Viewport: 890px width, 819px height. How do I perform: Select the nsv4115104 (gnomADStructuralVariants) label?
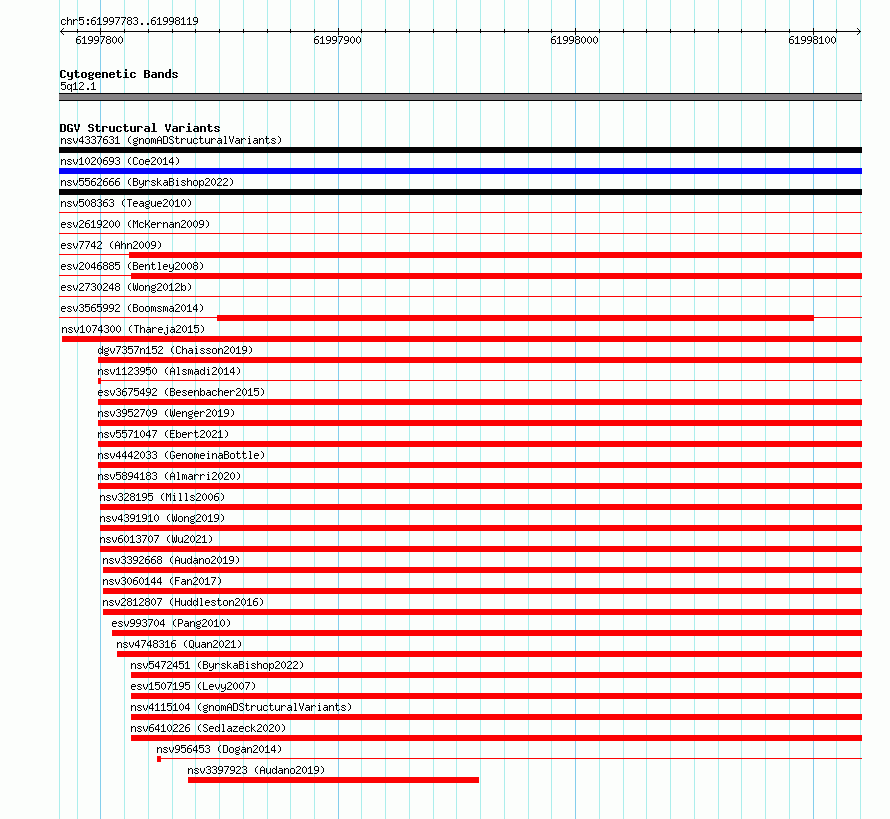pos(241,707)
